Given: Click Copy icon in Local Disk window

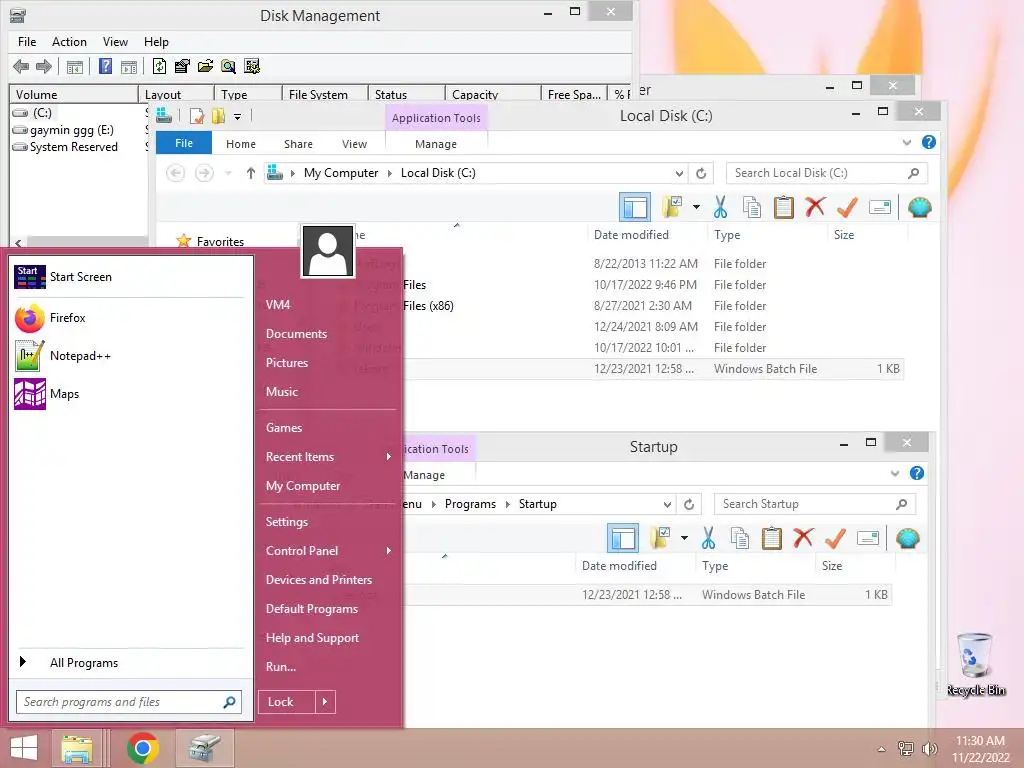Looking at the screenshot, I should click(752, 208).
